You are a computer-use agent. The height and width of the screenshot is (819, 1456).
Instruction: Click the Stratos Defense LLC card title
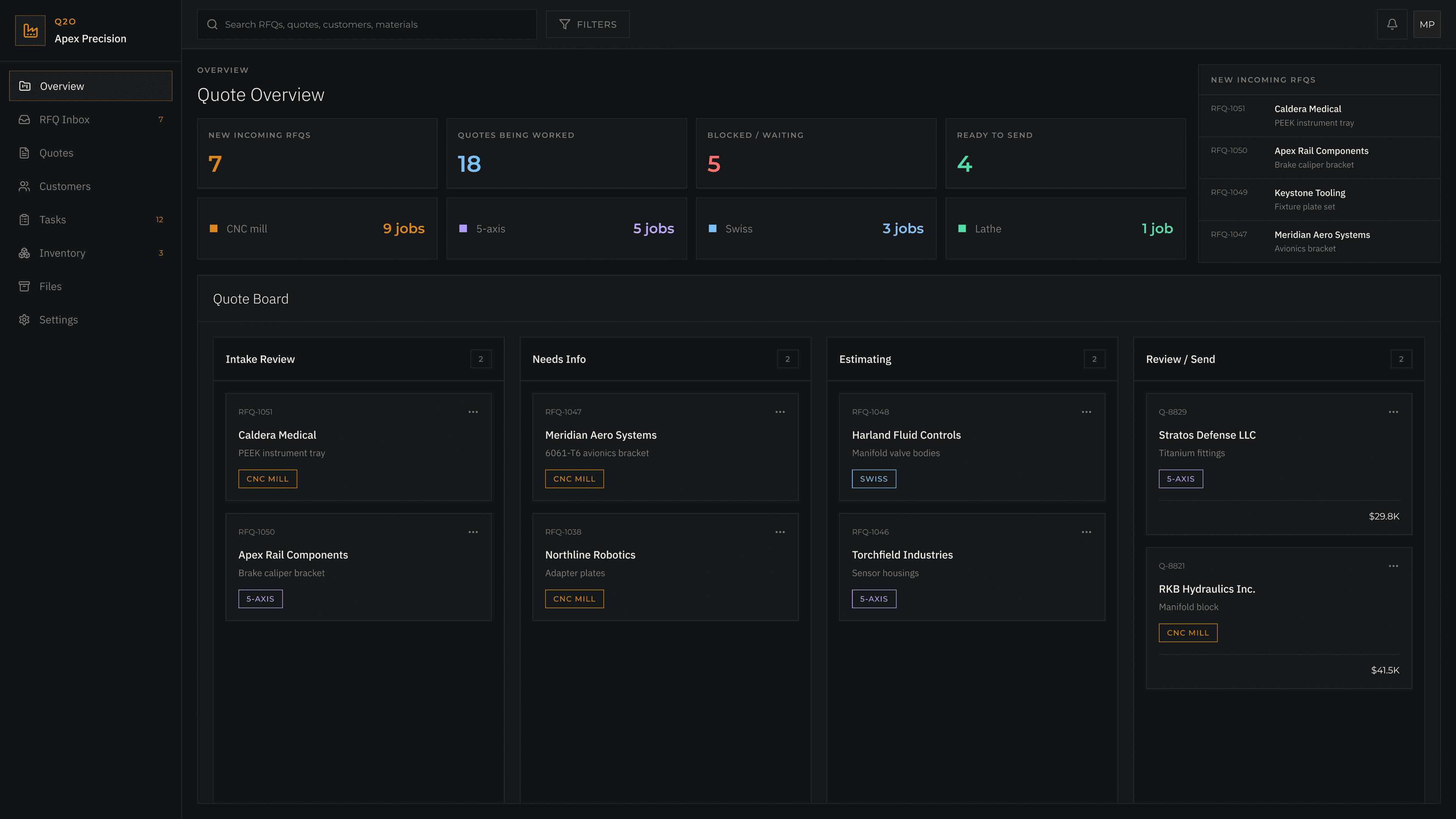(1207, 435)
